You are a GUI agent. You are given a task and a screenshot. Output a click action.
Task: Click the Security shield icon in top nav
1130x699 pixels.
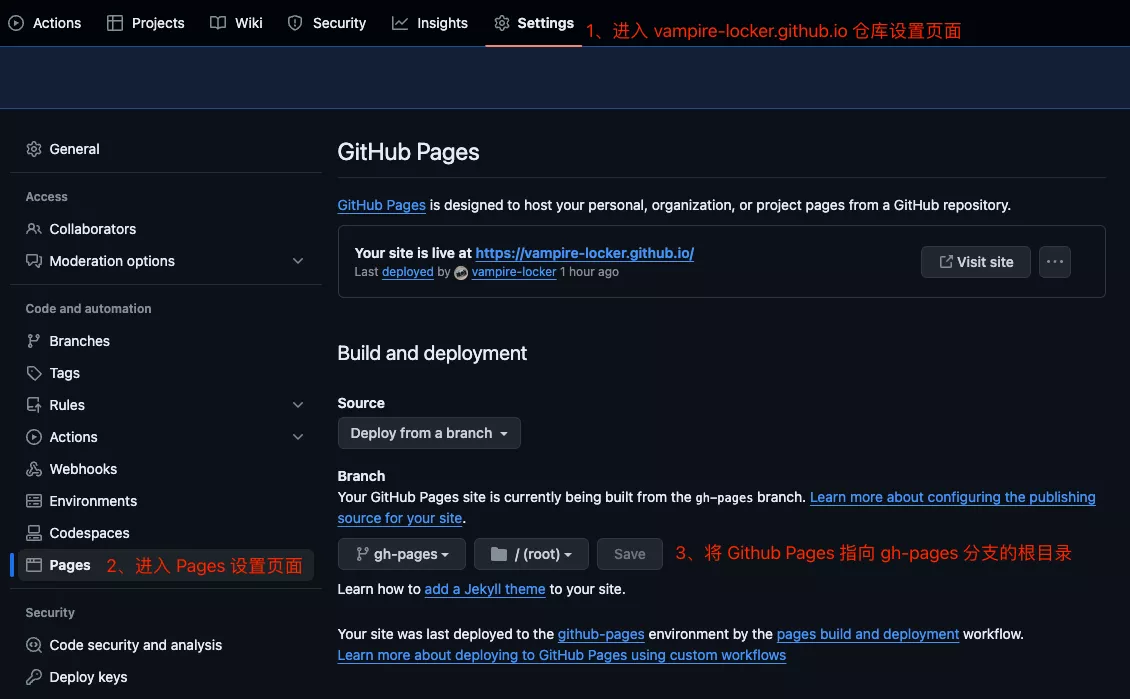(295, 23)
